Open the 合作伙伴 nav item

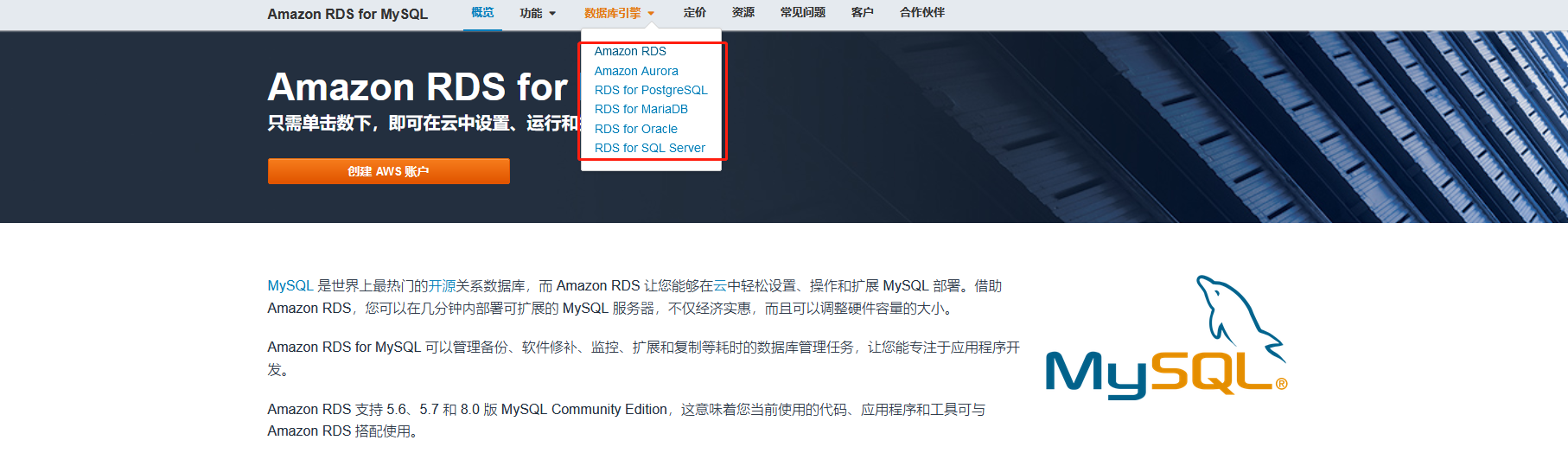[921, 13]
